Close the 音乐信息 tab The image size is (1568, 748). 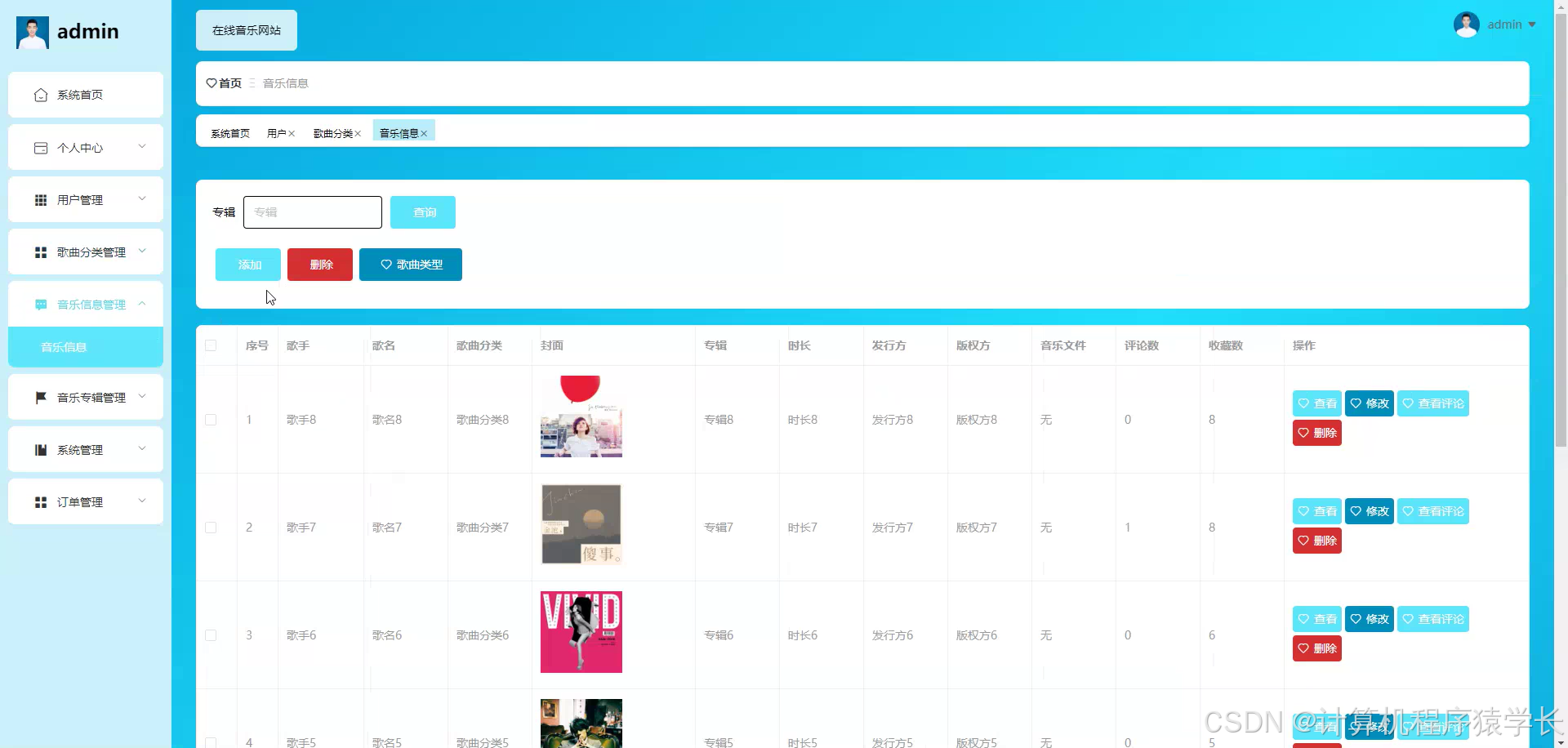[x=424, y=134]
